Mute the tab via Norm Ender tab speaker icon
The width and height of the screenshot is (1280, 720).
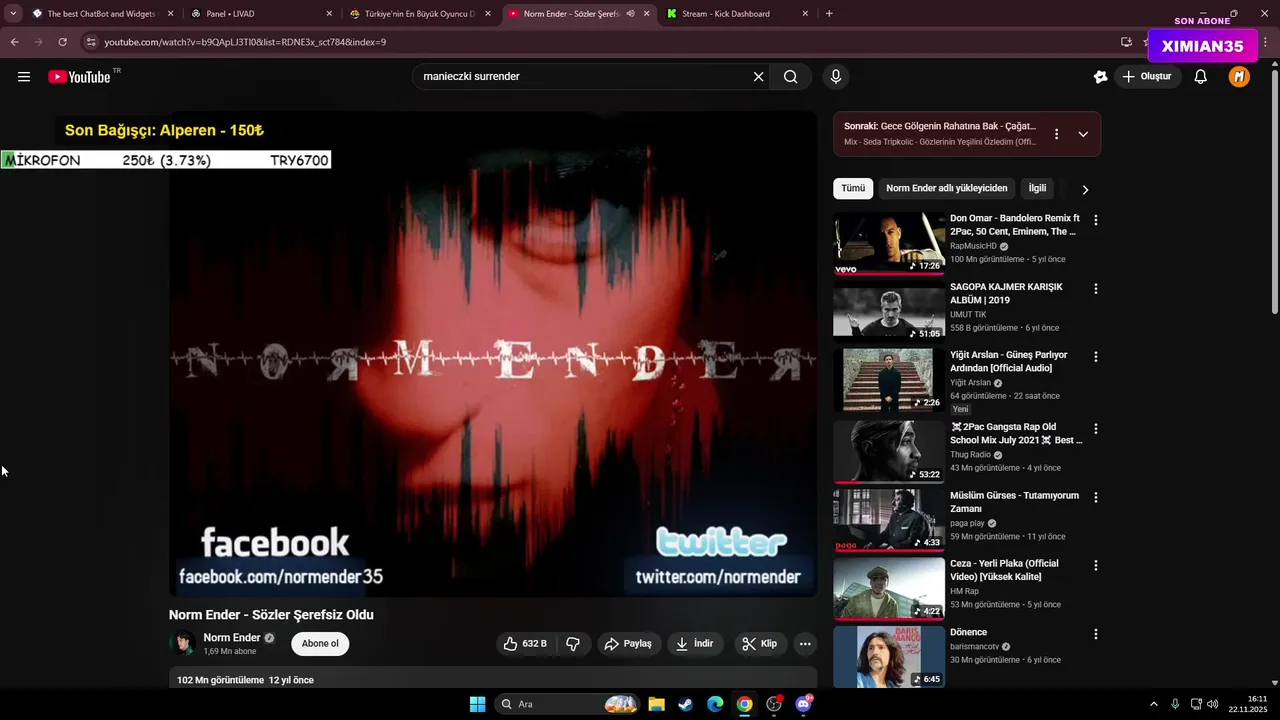point(630,14)
